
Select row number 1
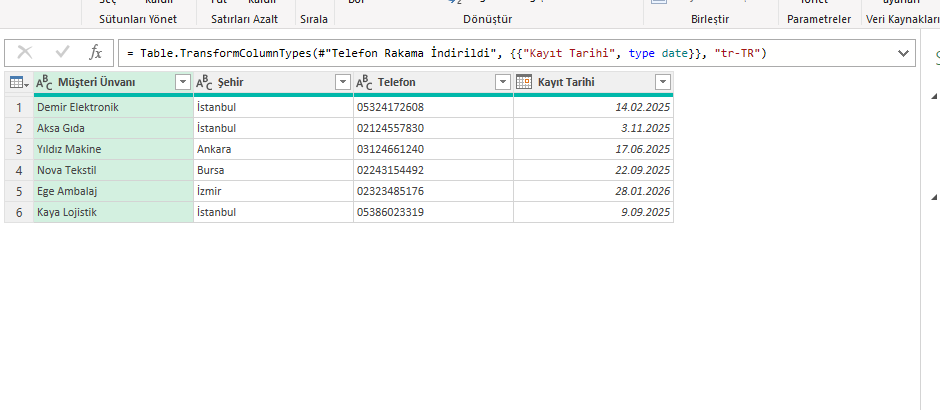19,107
